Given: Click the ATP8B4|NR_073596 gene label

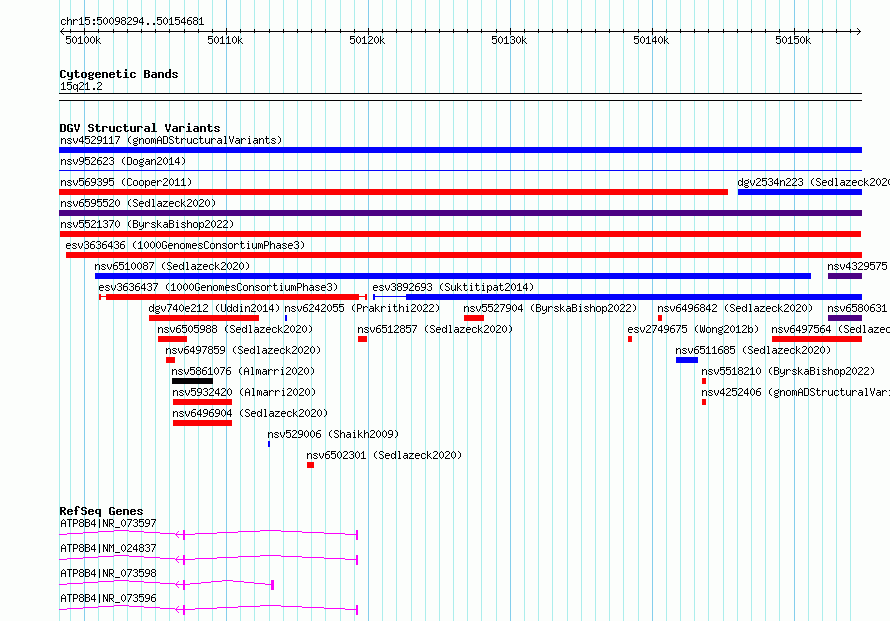Looking at the screenshot, I should click(108, 598).
